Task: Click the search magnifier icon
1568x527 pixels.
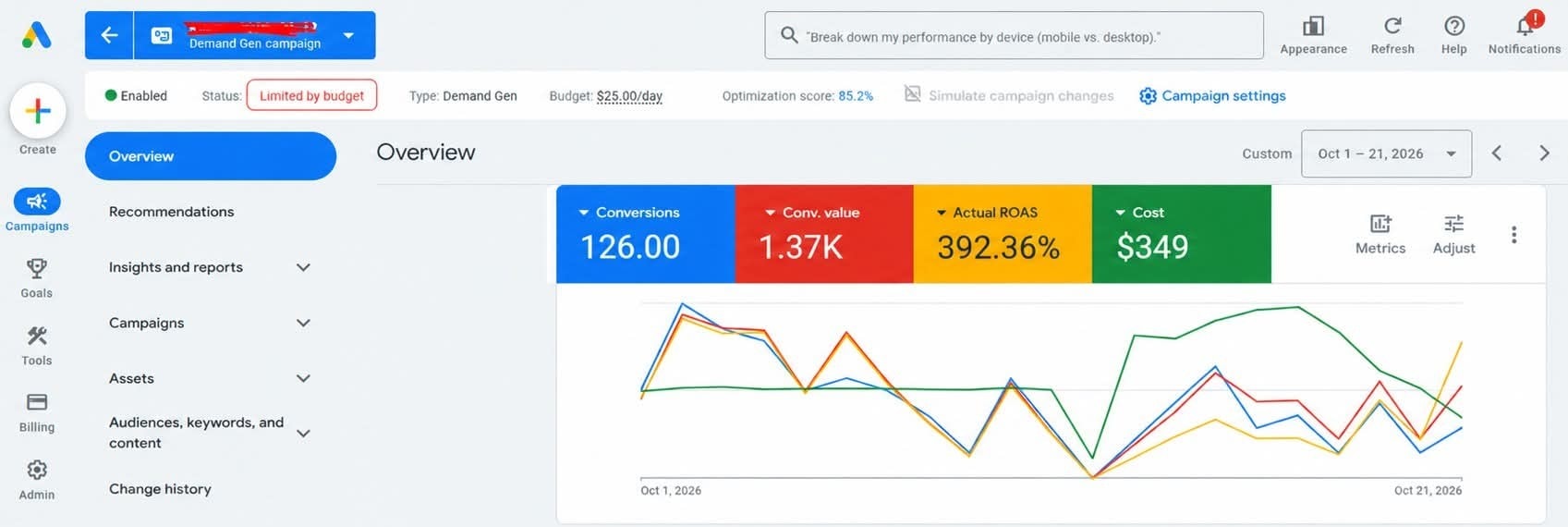Action: tap(788, 35)
